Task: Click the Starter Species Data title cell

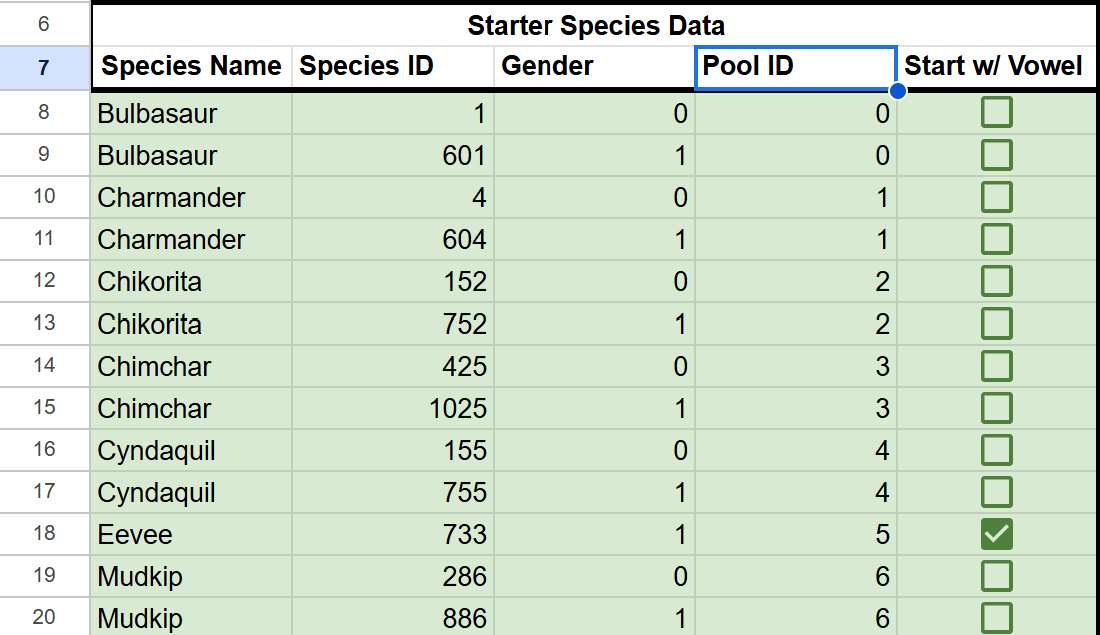Action: click(x=595, y=25)
